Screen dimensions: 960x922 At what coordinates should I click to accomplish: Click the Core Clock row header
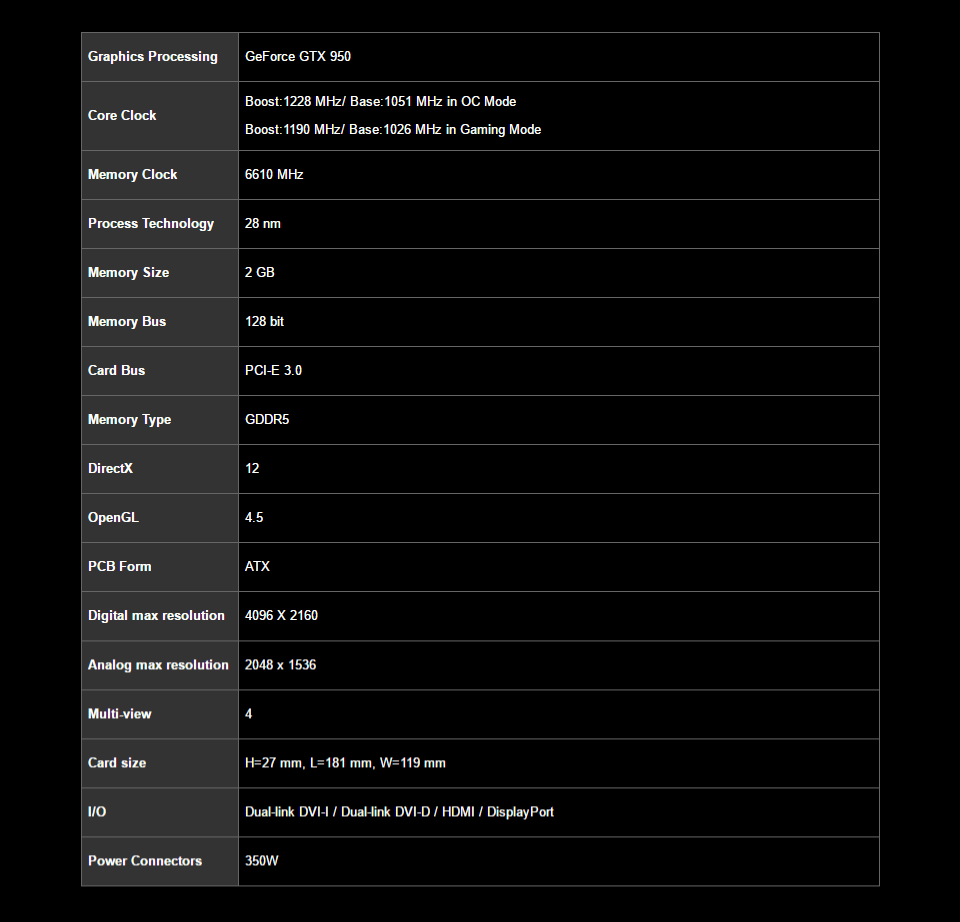pos(122,115)
